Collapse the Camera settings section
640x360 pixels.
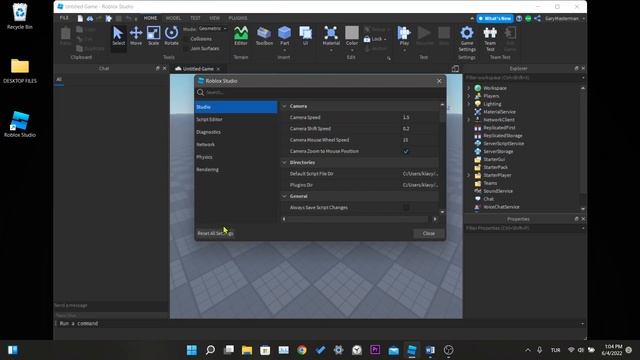(284, 106)
